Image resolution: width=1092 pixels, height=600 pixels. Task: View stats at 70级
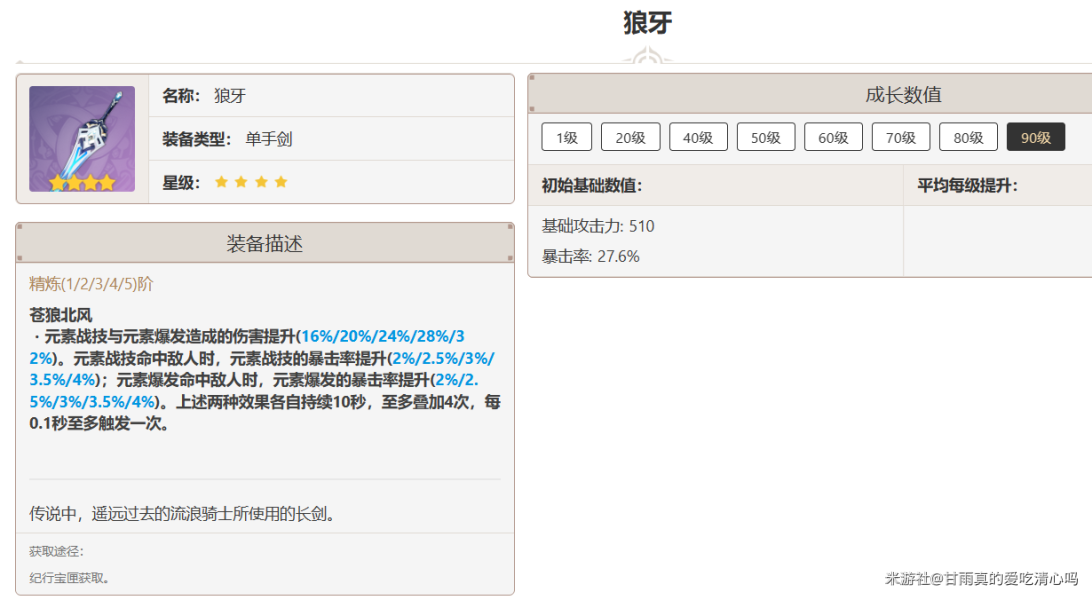point(901,138)
